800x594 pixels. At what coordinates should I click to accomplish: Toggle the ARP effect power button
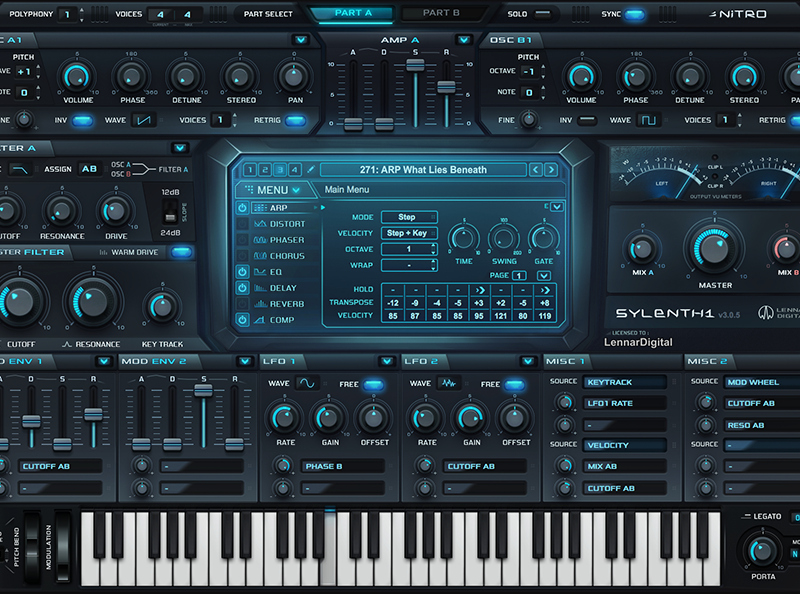(242, 208)
